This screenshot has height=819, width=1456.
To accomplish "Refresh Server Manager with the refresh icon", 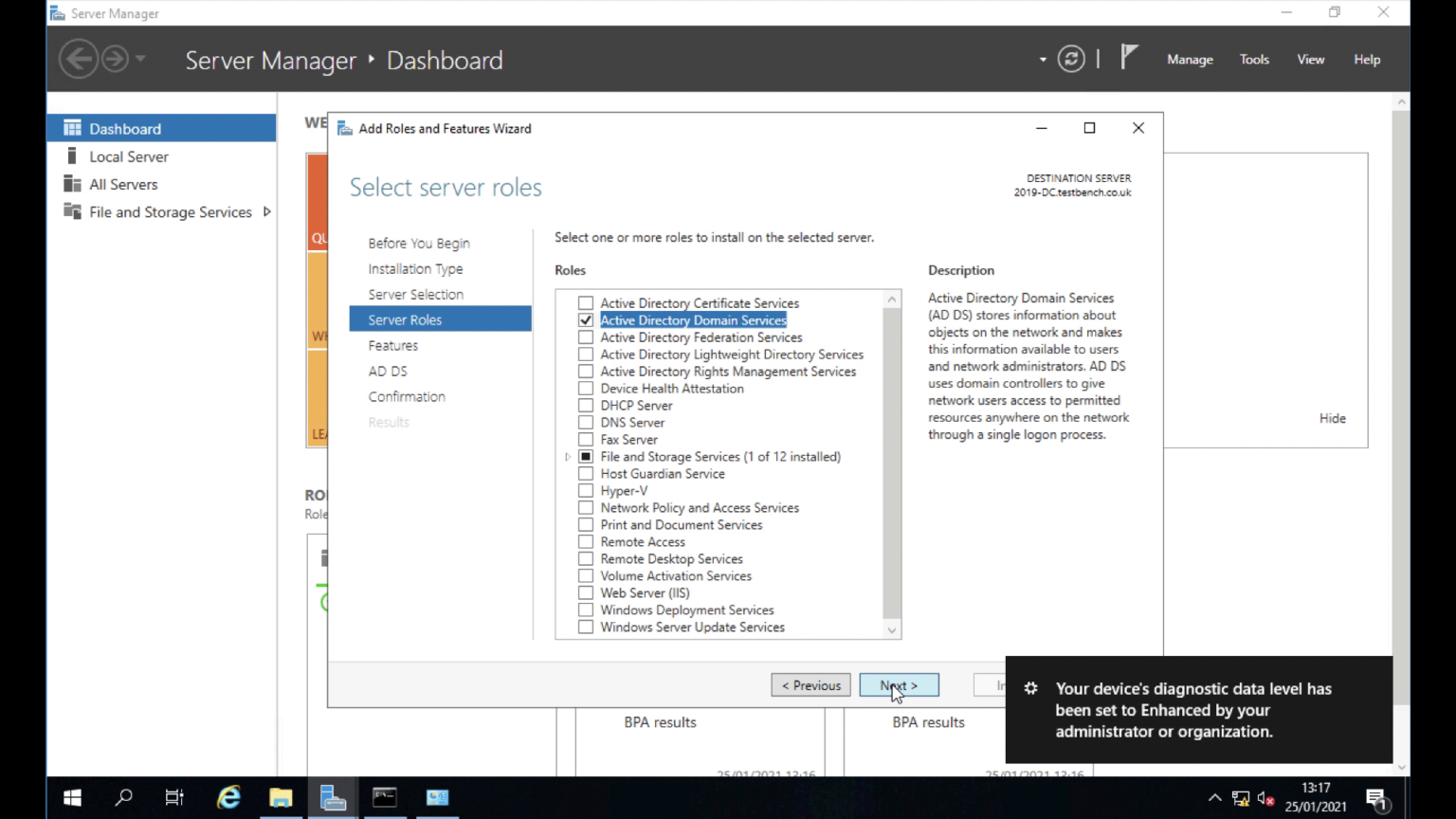I will click(x=1070, y=59).
